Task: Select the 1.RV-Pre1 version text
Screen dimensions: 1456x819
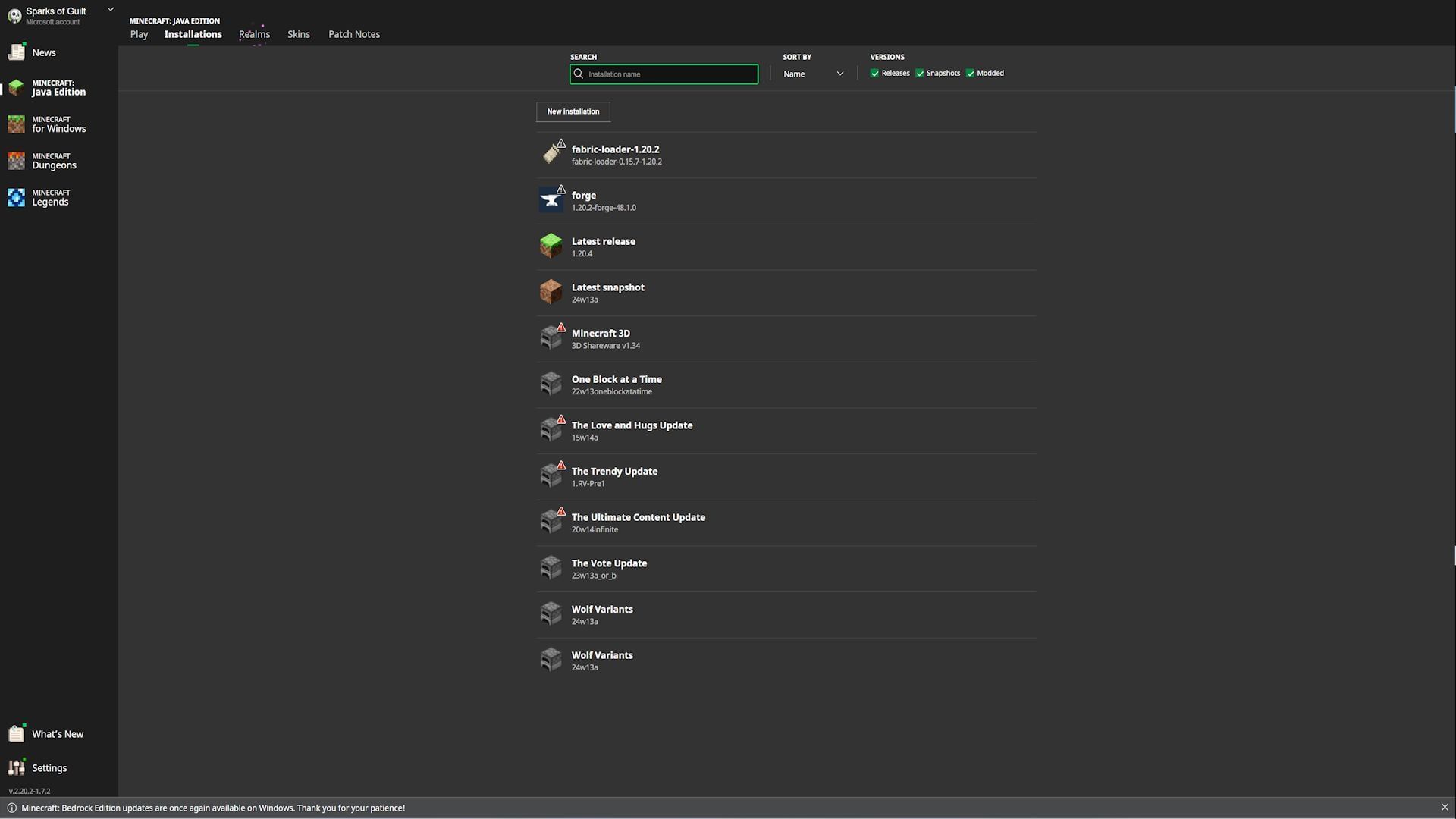Action: click(x=588, y=484)
